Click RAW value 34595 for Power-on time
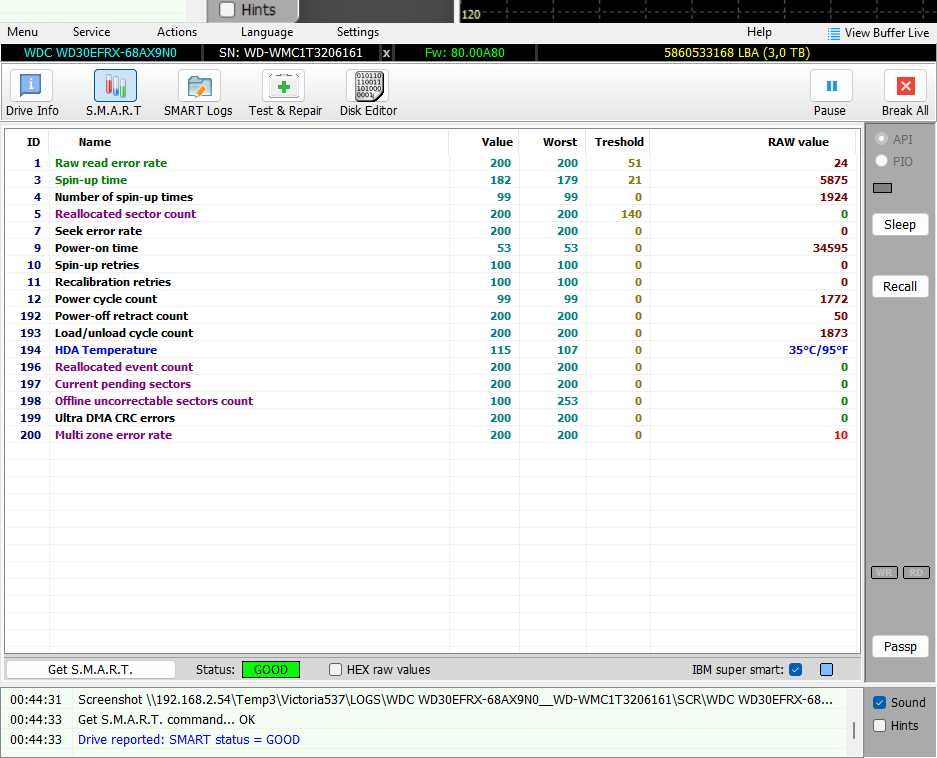Viewport: 937px width, 758px height. pos(830,248)
